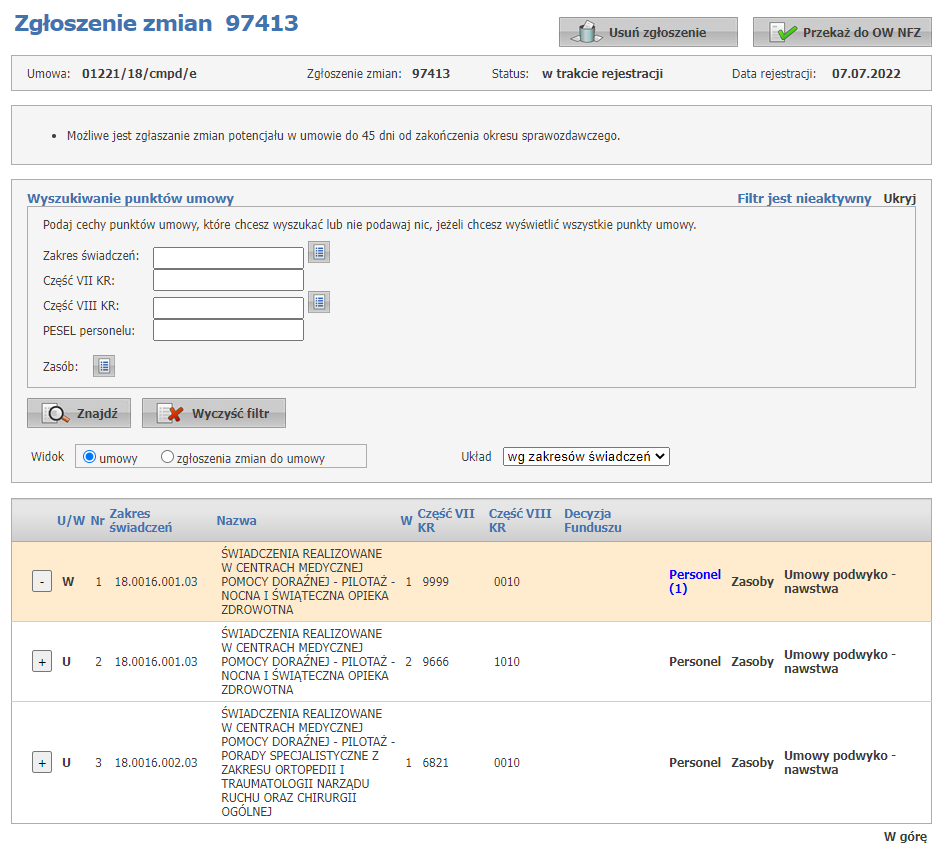Open Personel (1) link in row 1
This screenshot has height=849, width=939.
[694, 581]
